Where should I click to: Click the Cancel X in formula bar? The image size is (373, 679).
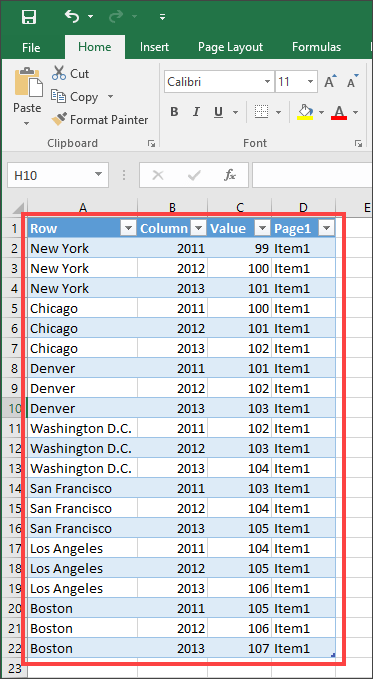click(158, 175)
